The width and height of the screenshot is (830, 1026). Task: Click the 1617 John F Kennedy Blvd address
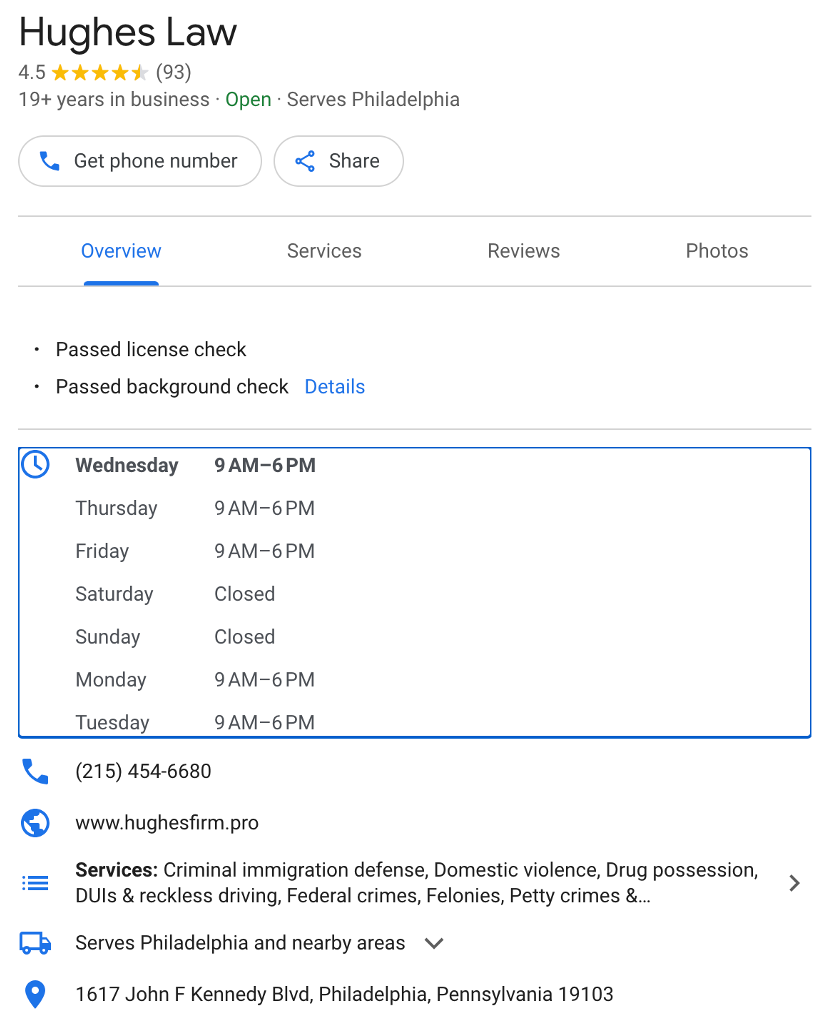(x=344, y=995)
